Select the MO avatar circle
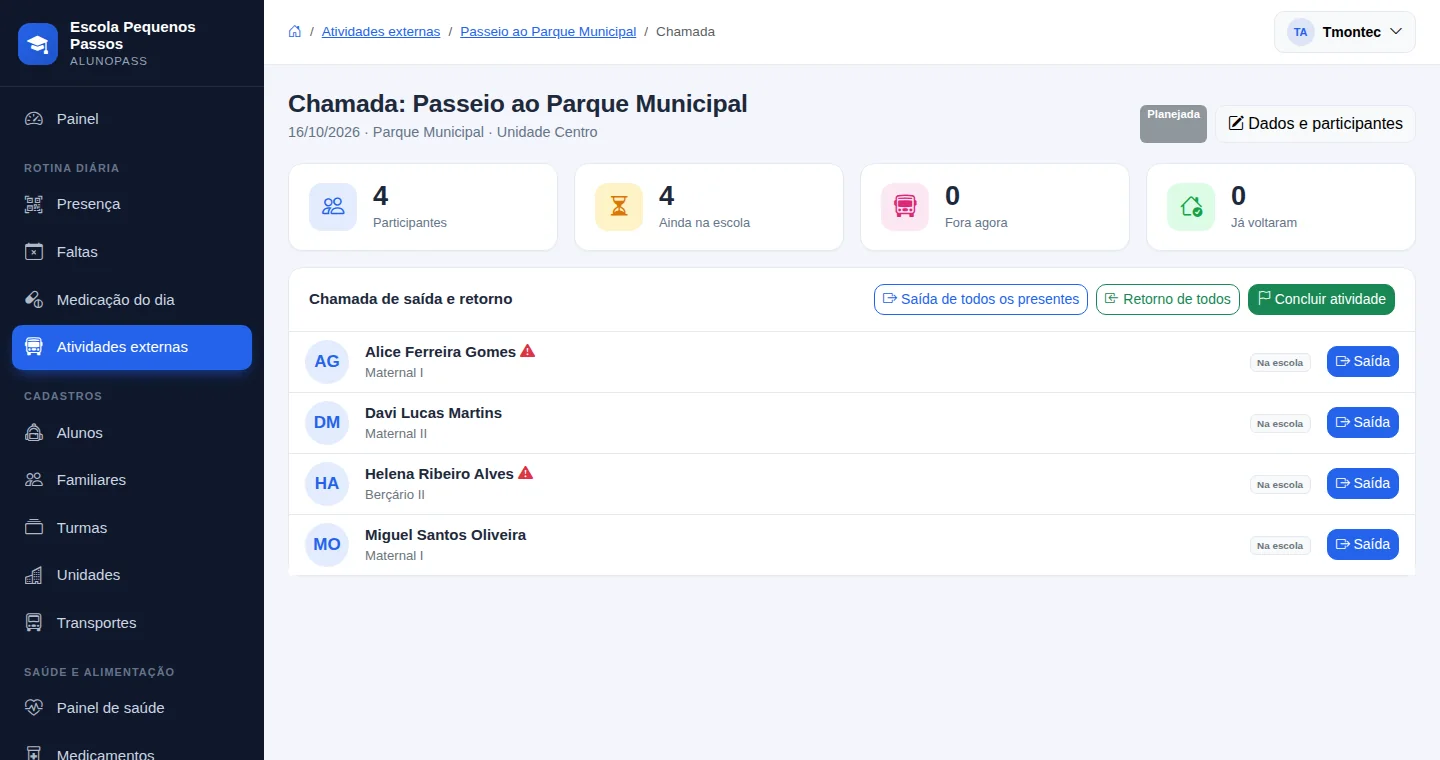1440x760 pixels. click(327, 545)
